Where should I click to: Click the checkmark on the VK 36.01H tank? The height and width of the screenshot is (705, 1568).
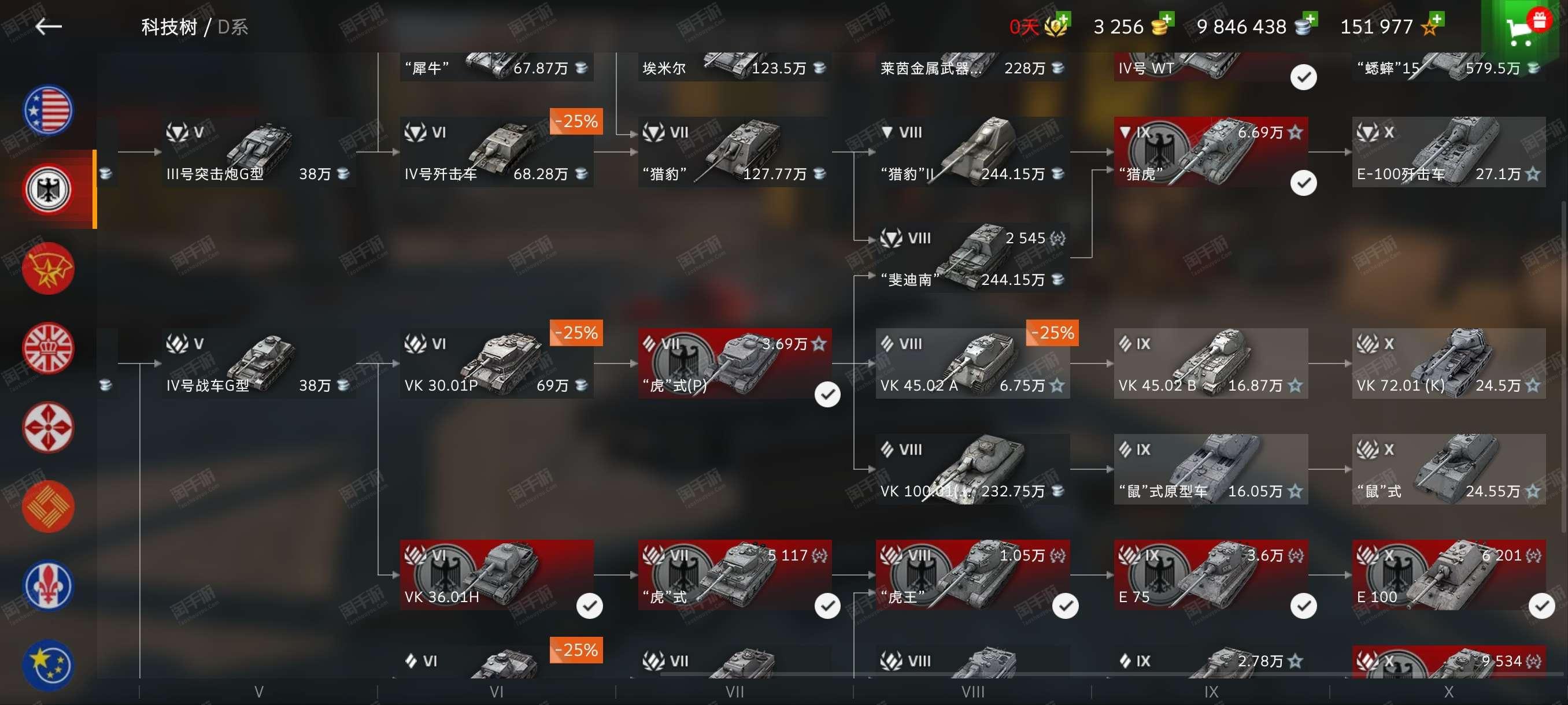click(589, 606)
